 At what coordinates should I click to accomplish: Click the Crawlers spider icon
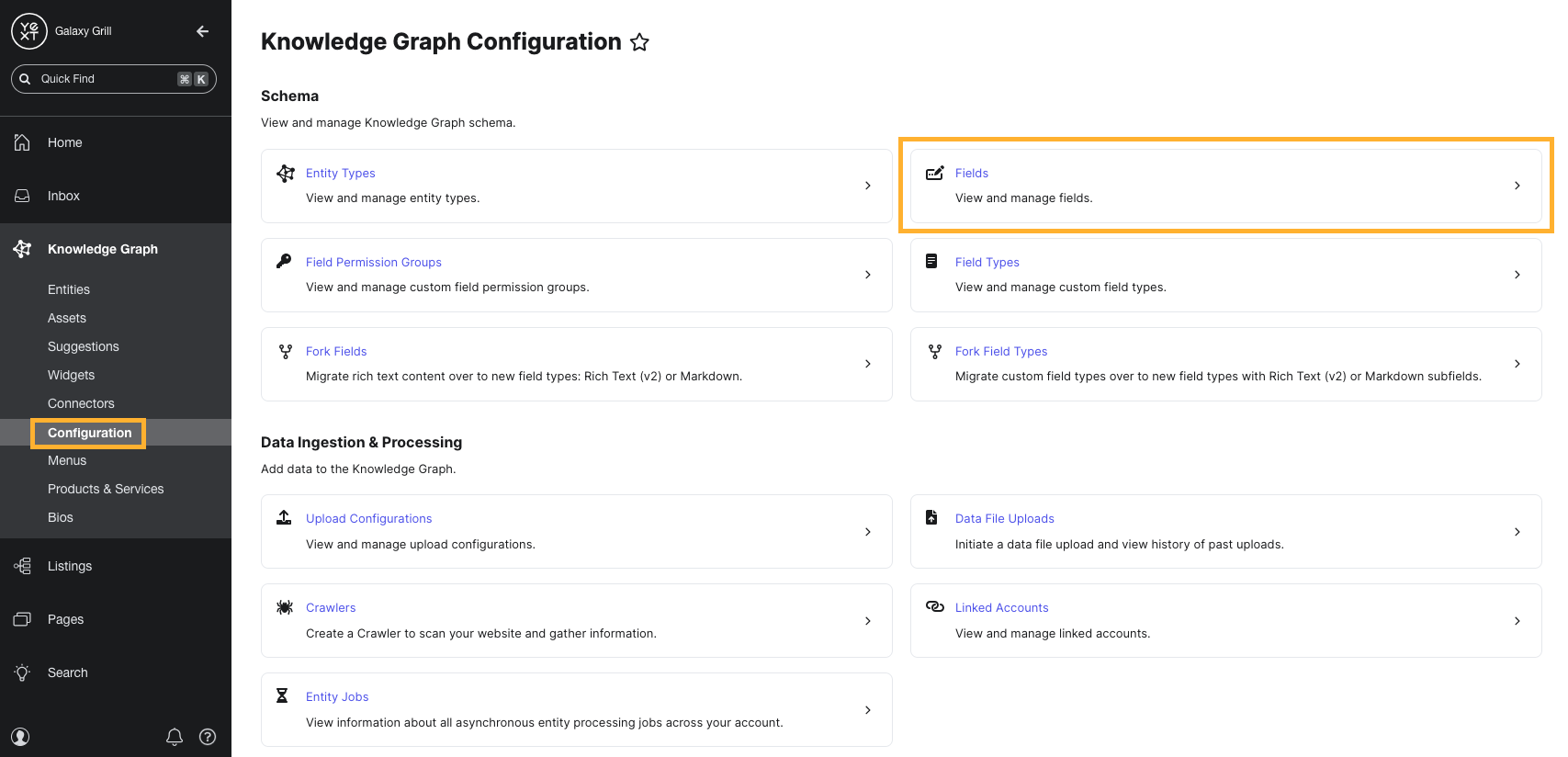tap(285, 607)
